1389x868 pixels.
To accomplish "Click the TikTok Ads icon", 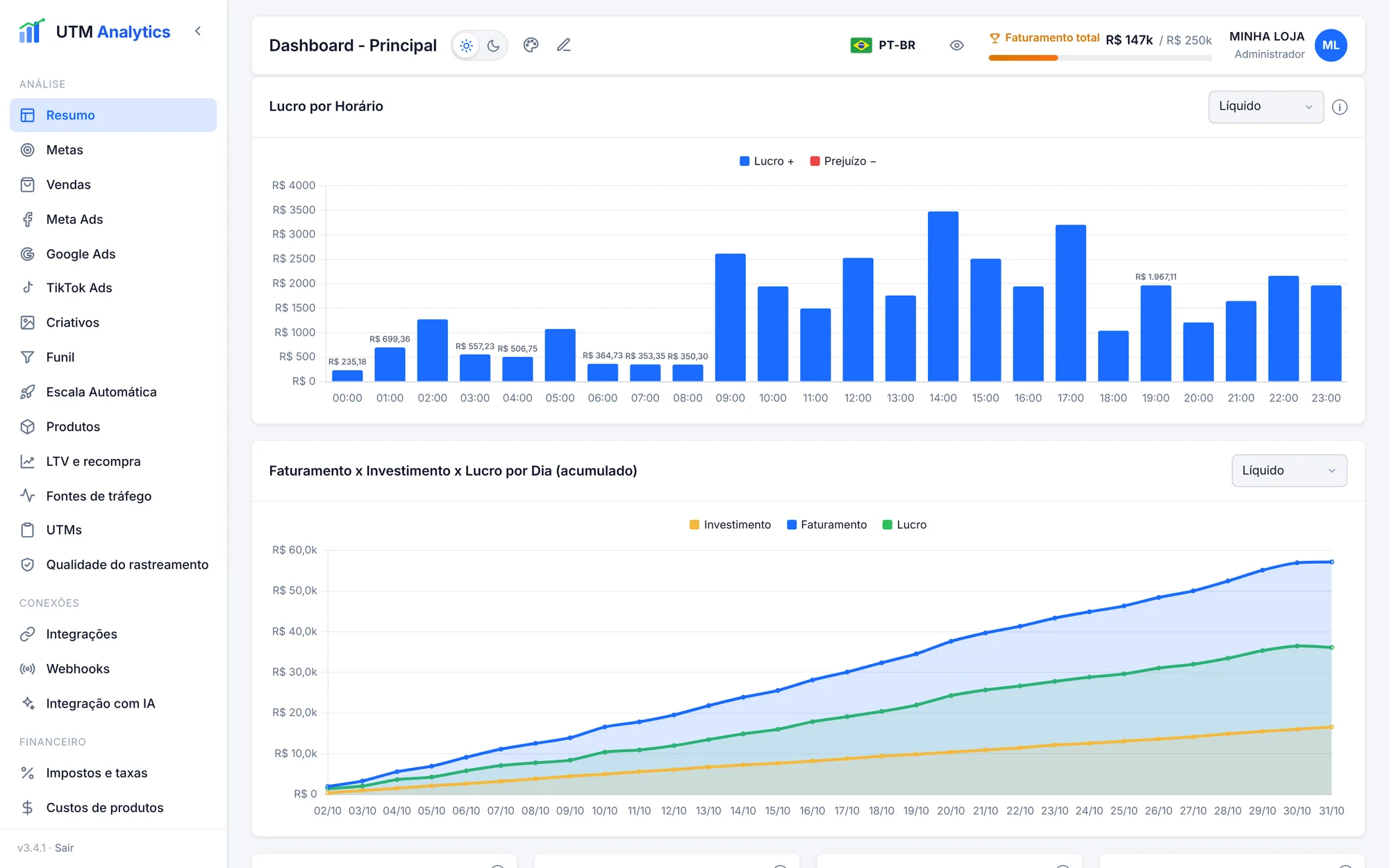I will (28, 287).
